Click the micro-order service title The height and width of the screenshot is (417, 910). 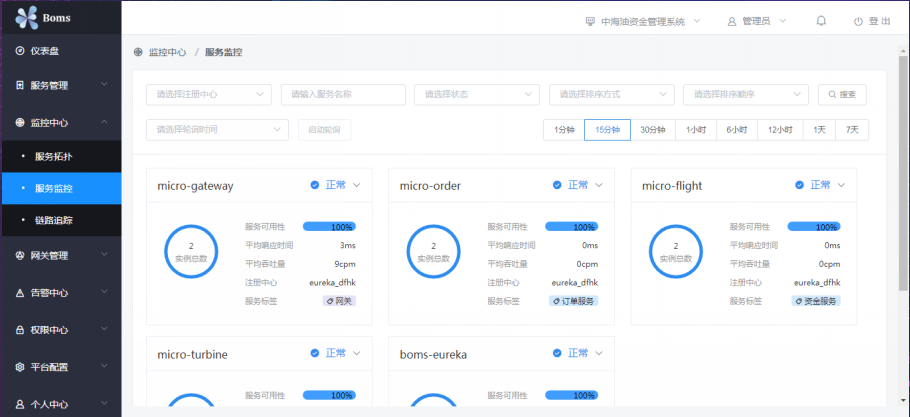point(431,186)
